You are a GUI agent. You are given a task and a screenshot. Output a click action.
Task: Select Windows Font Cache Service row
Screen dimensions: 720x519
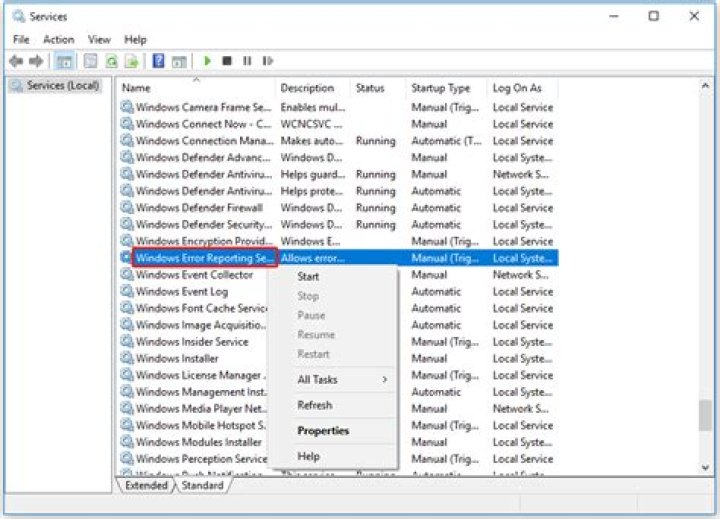[339, 308]
